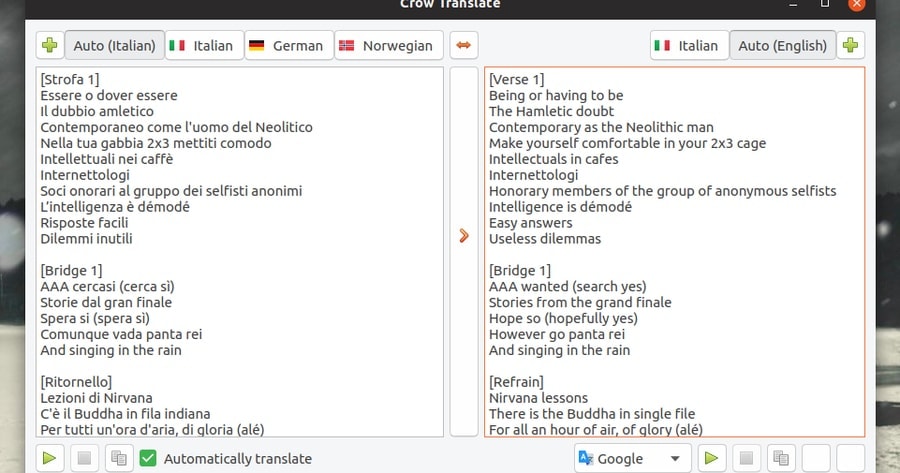Click the line 'Nirvana lessons'

coord(538,398)
